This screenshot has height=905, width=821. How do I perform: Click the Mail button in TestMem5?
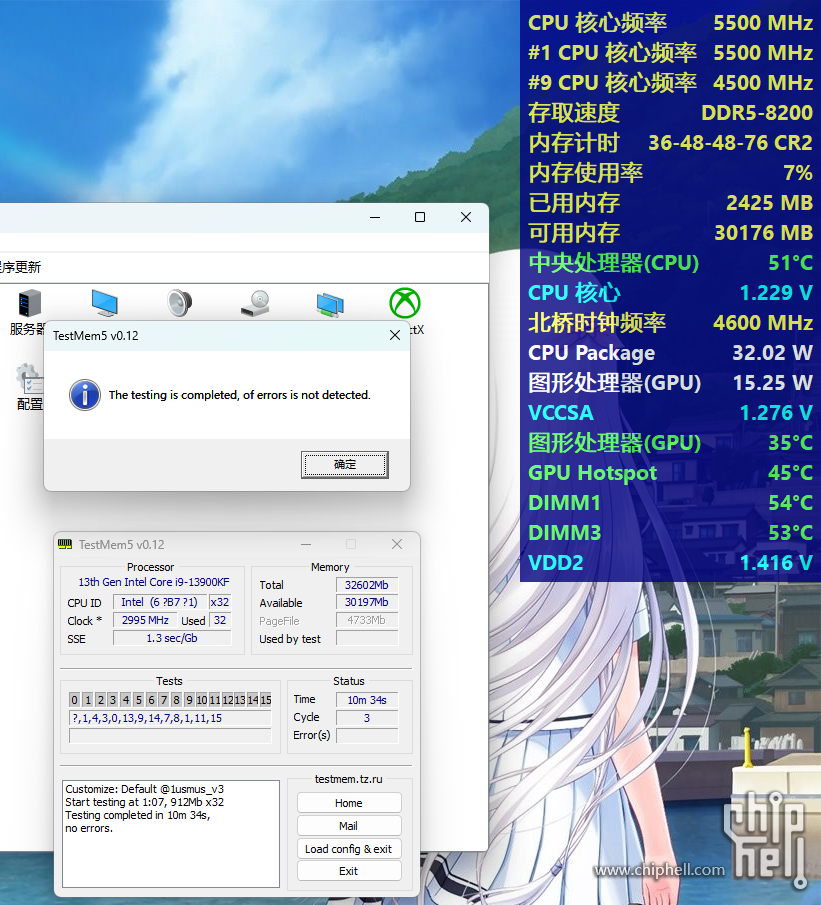[x=349, y=826]
